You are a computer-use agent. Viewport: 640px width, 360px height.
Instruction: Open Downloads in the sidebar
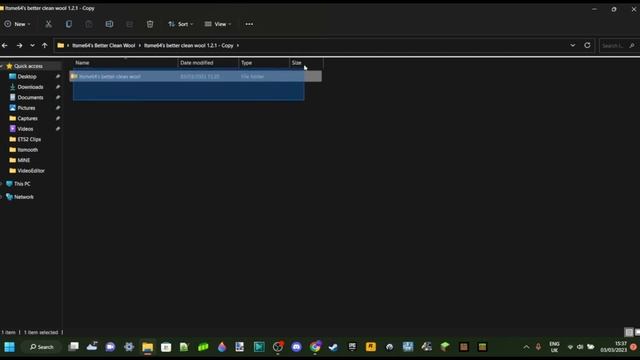tap(30, 87)
